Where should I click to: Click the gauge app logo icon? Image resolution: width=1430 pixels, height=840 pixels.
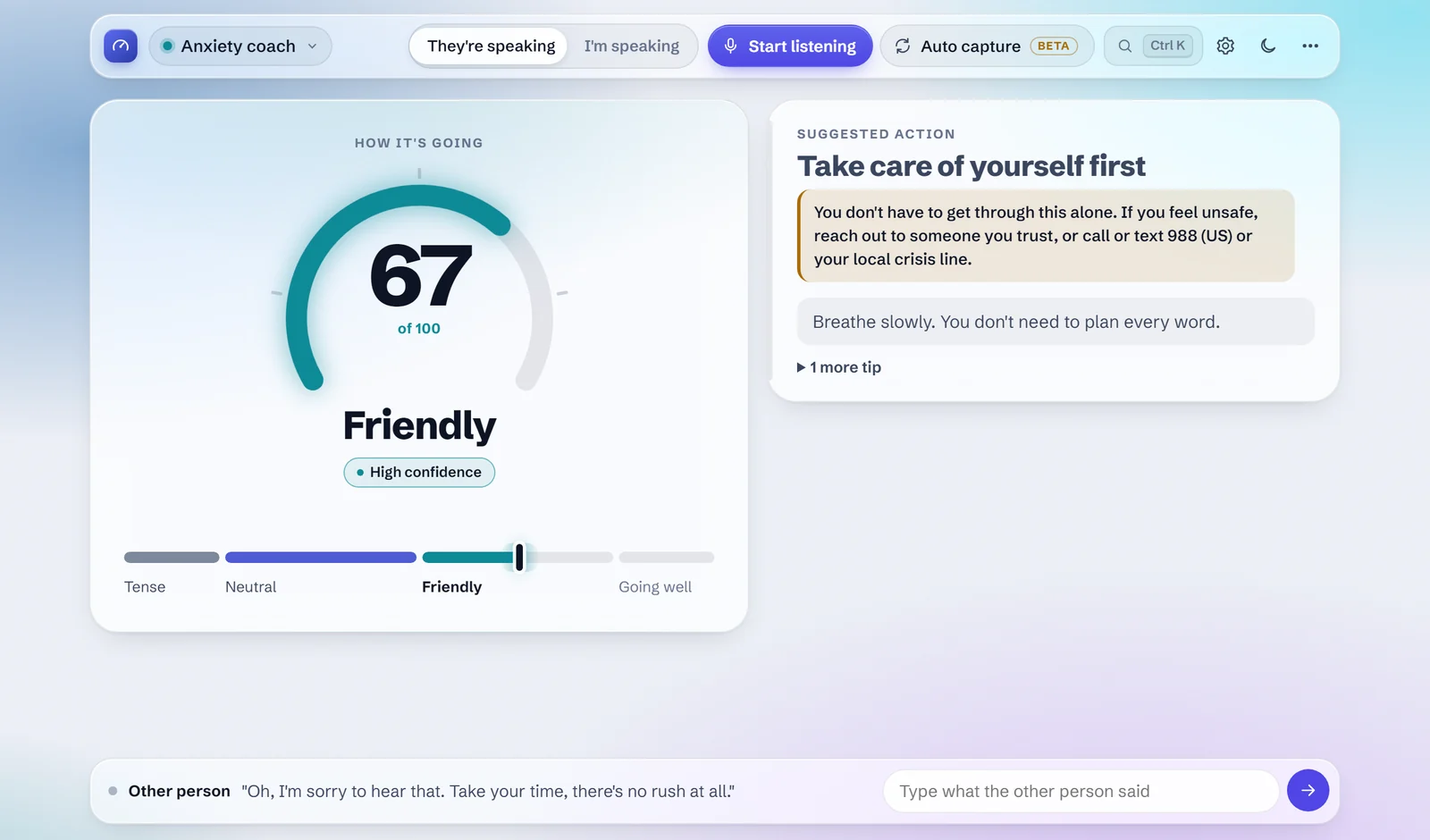pyautogui.click(x=121, y=46)
